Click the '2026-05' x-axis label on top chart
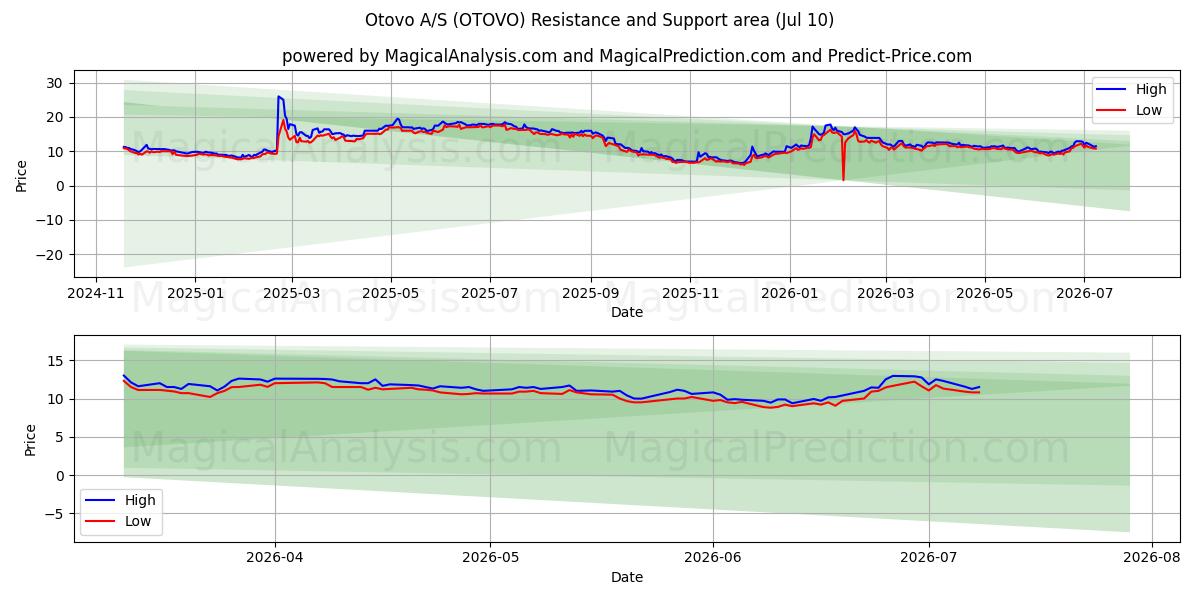Image resolution: width=1200 pixels, height=600 pixels. [x=985, y=294]
